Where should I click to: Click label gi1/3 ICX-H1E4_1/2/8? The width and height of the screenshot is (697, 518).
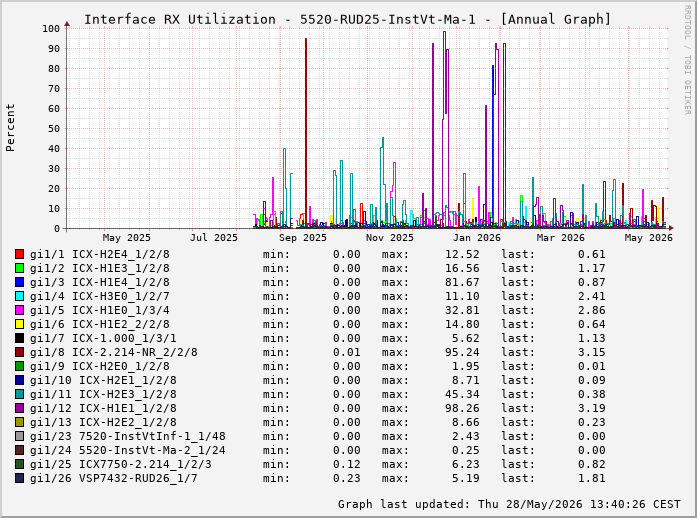[100, 282]
